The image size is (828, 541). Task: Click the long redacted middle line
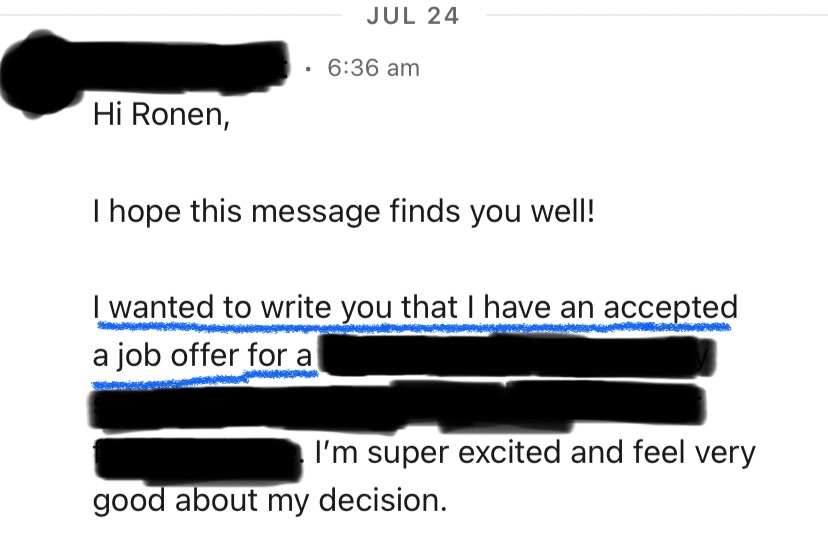pos(398,407)
